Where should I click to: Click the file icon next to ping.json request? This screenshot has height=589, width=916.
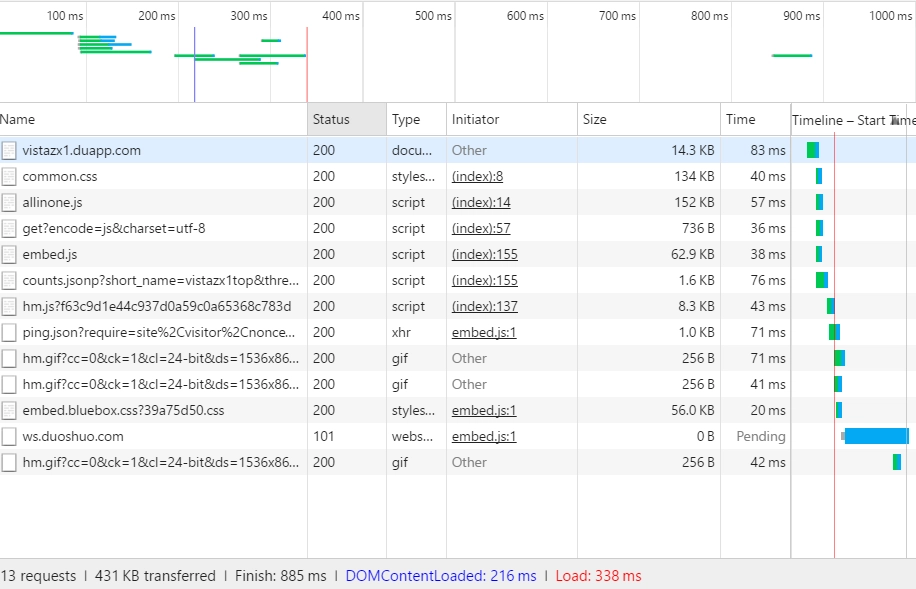tap(9, 333)
